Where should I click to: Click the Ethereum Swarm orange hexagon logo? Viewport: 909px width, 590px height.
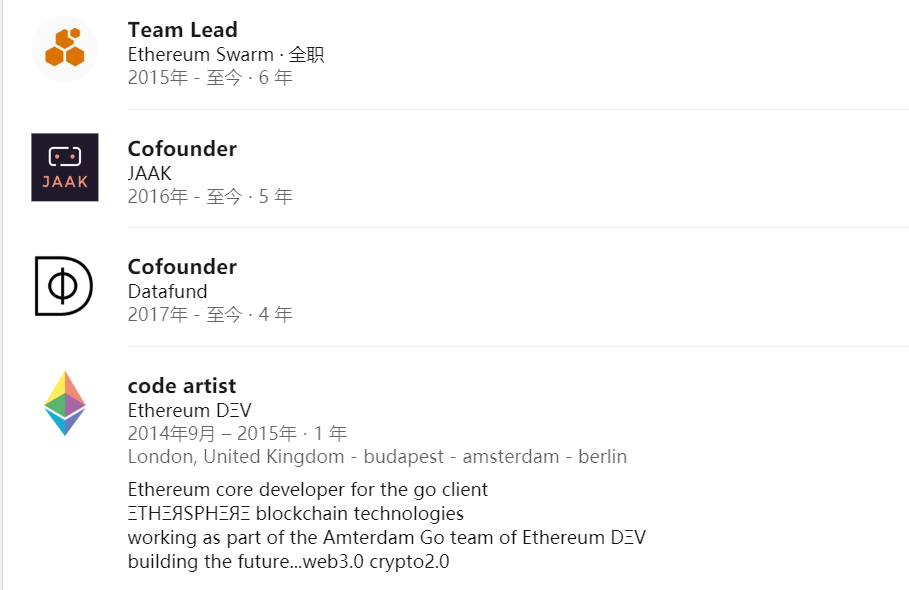tap(65, 49)
